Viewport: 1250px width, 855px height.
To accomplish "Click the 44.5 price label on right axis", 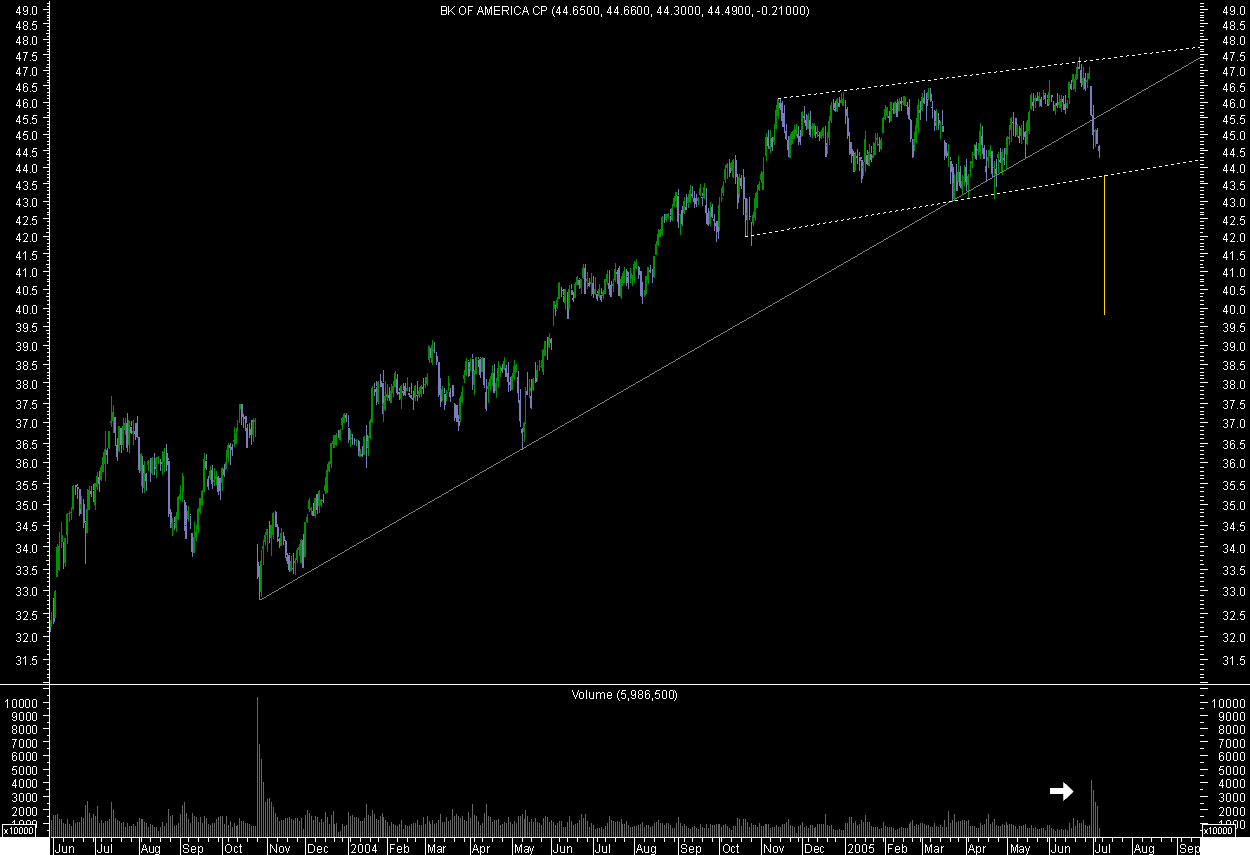I will pyautogui.click(x=1232, y=152).
